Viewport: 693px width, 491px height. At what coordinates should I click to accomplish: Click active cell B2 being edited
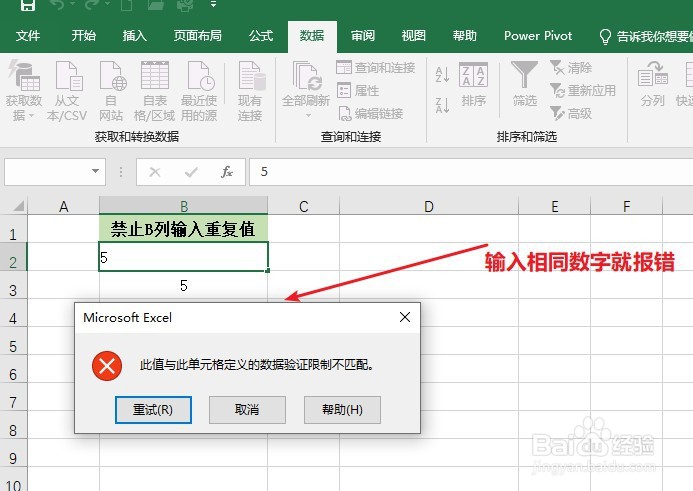coord(183,257)
